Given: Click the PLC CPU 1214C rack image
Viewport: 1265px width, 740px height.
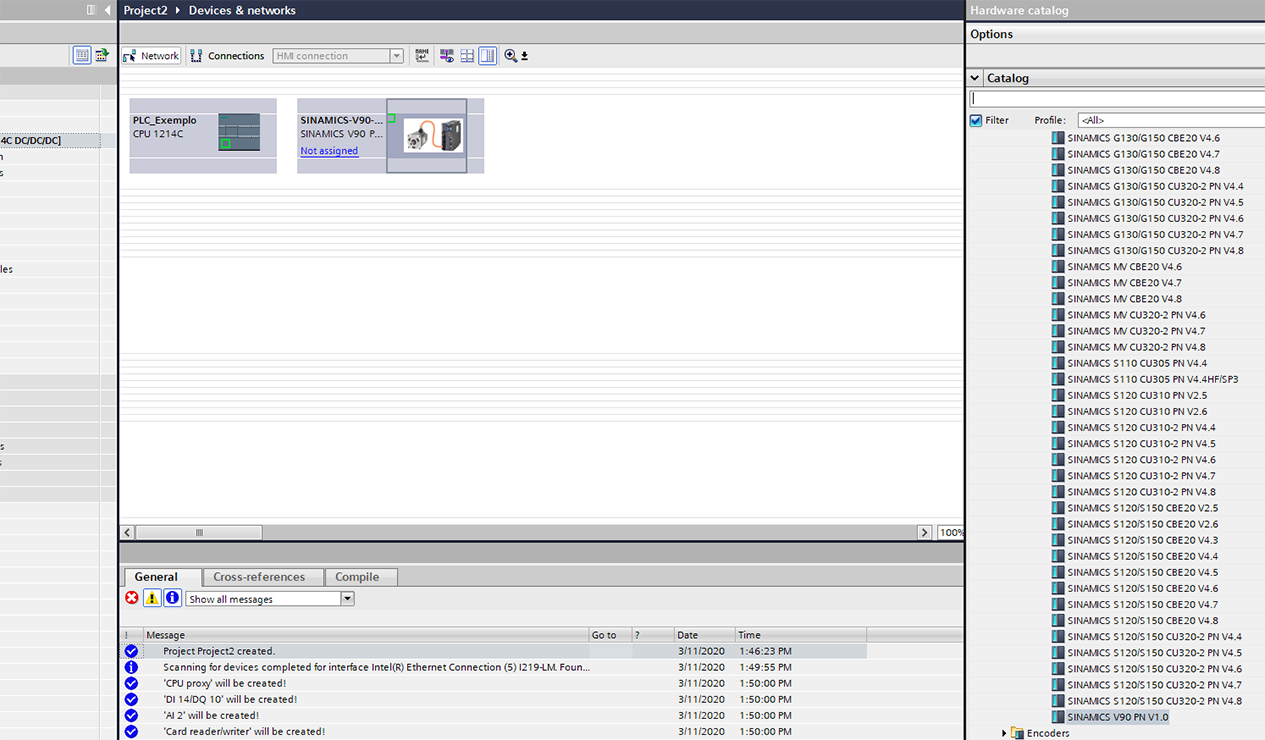Looking at the screenshot, I should coord(239,132).
